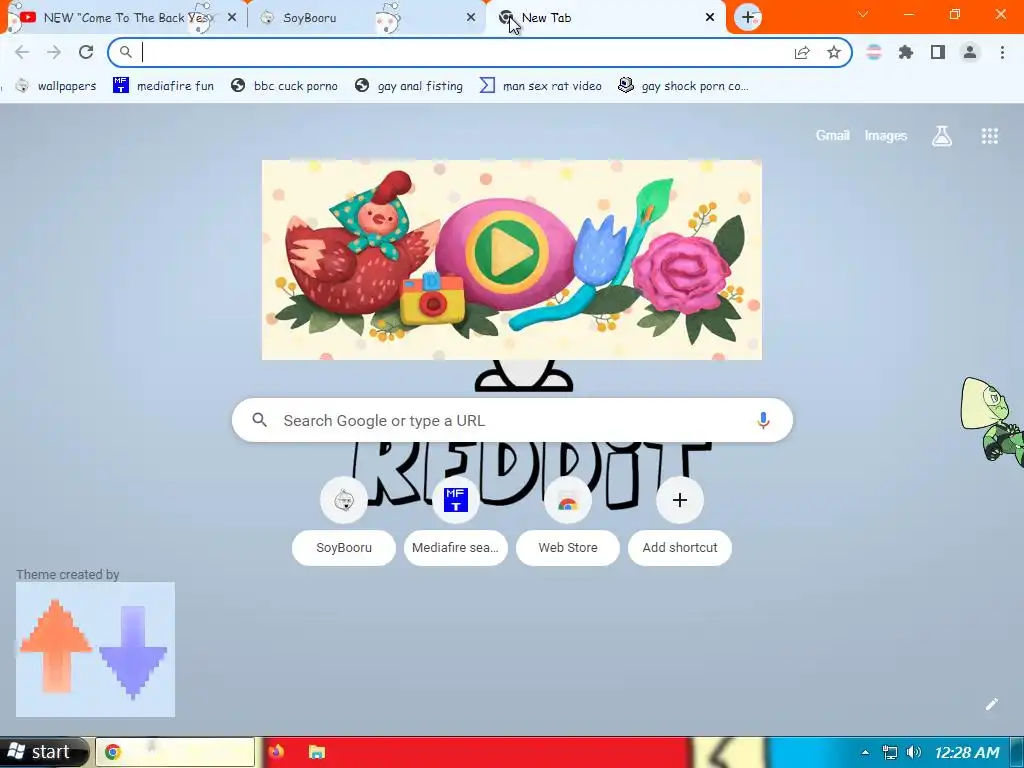Click the magnifier icon in Google search box

tap(259, 420)
